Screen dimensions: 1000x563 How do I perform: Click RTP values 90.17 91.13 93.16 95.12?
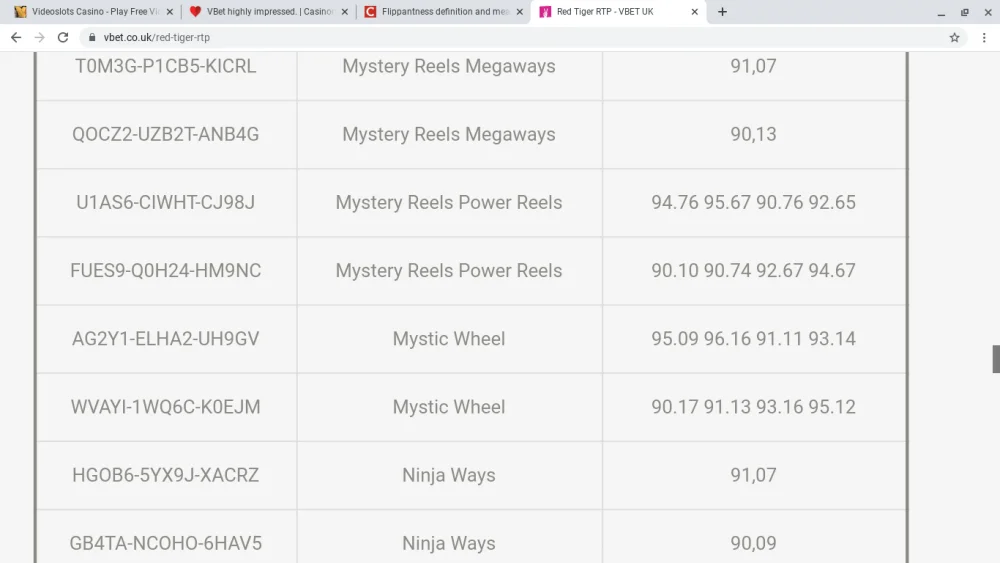[x=753, y=407]
